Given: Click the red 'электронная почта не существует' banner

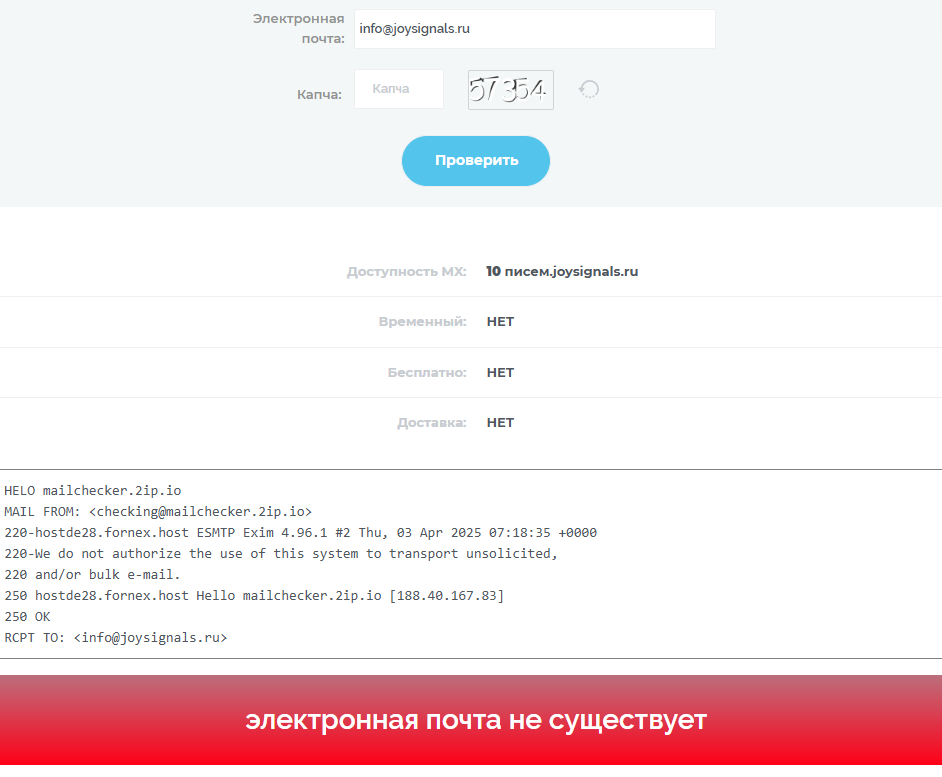Looking at the screenshot, I should (471, 720).
